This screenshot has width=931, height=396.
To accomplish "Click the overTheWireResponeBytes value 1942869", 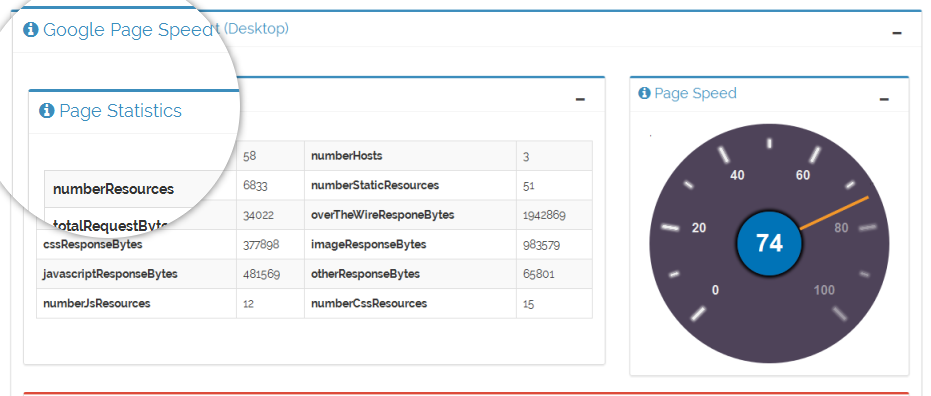I will (544, 215).
